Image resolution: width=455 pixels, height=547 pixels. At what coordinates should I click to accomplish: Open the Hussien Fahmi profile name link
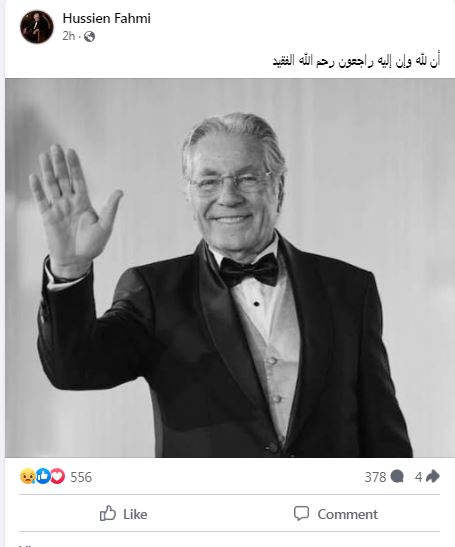pos(106,18)
